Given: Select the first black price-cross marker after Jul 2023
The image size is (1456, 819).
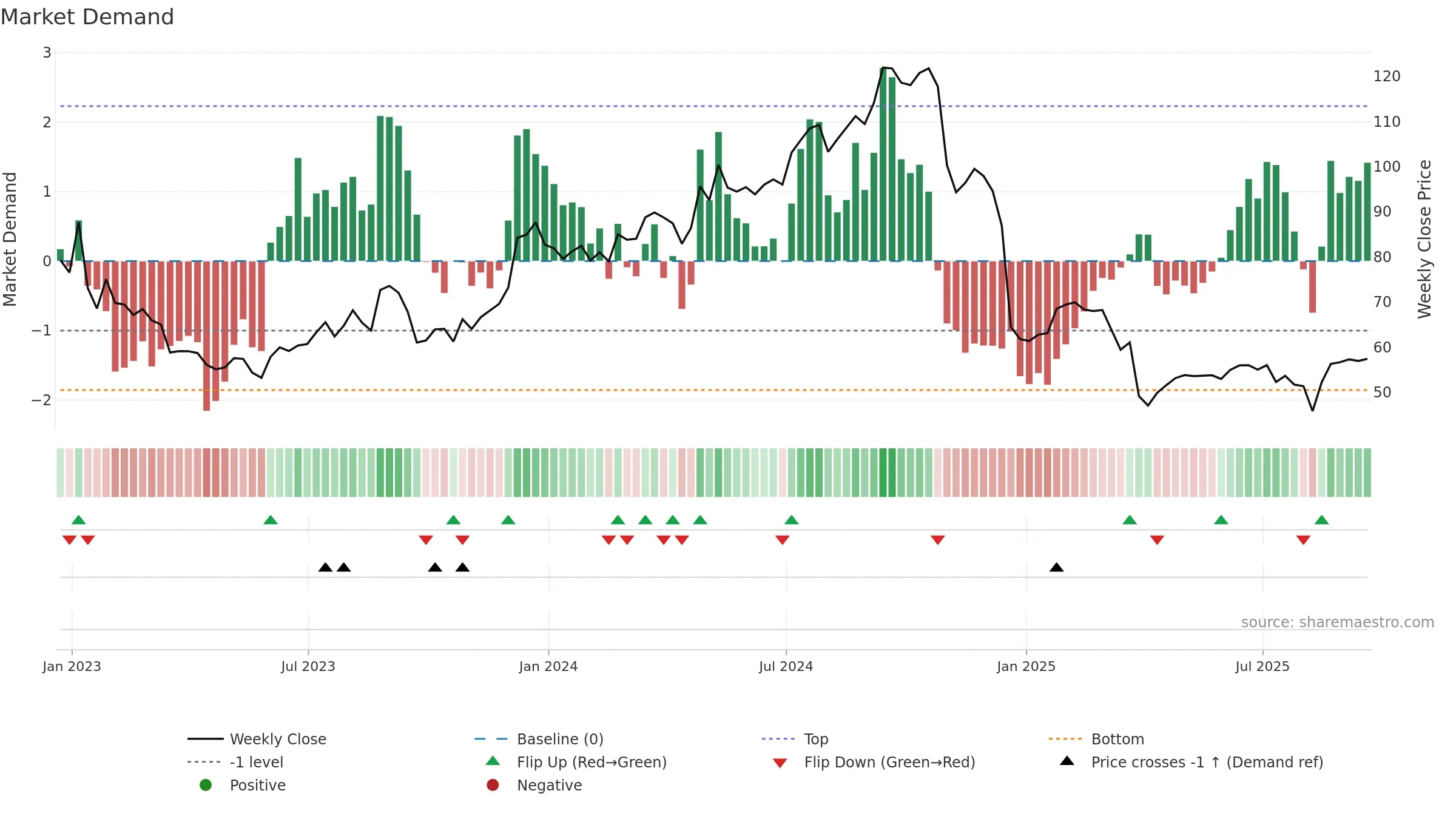Looking at the screenshot, I should pyautogui.click(x=325, y=567).
